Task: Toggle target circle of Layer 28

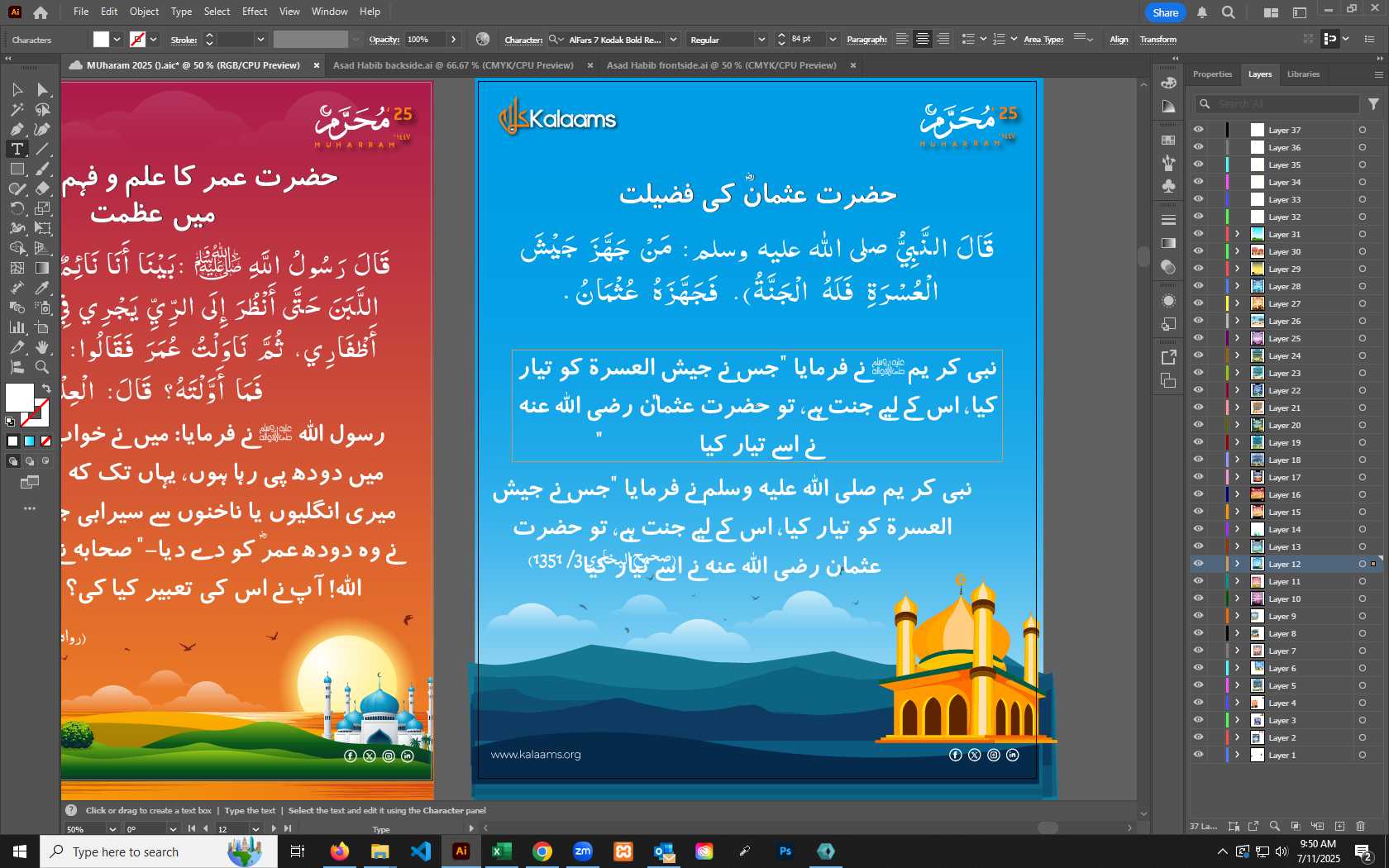Action: click(1362, 286)
